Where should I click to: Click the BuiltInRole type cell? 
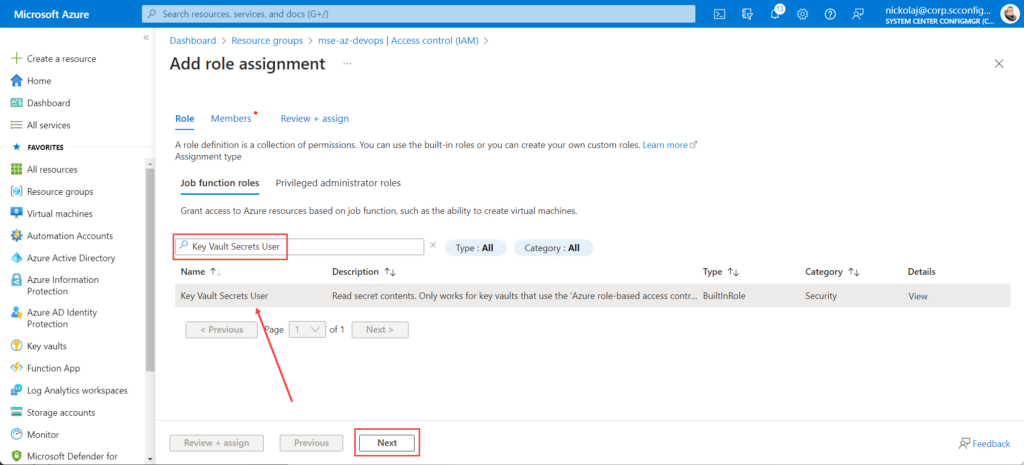(724, 296)
